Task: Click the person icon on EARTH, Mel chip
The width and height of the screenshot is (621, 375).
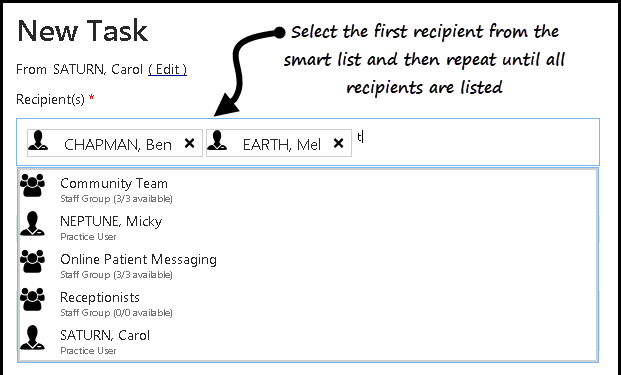Action: point(217,141)
